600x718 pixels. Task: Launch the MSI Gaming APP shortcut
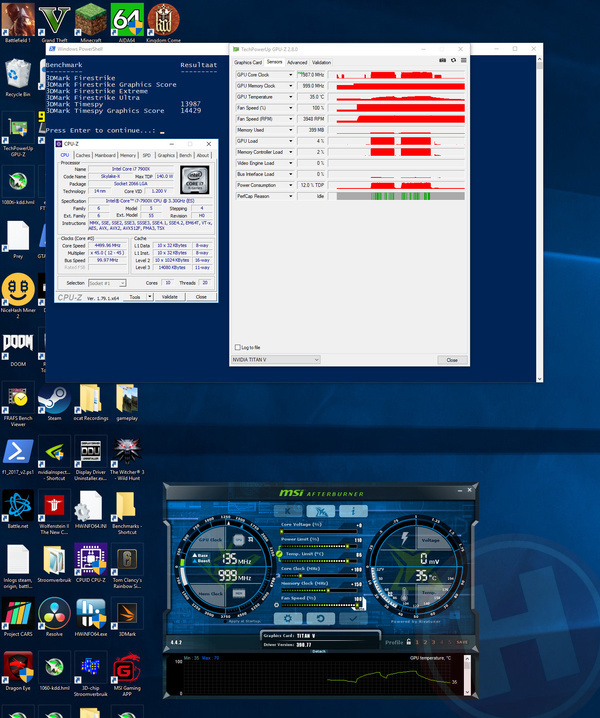tap(127, 674)
